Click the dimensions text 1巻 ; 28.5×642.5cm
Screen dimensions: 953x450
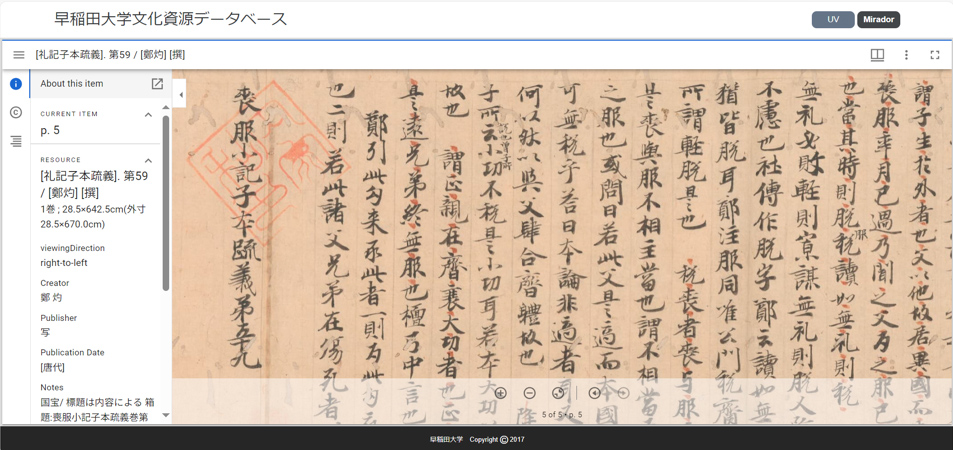click(93, 216)
